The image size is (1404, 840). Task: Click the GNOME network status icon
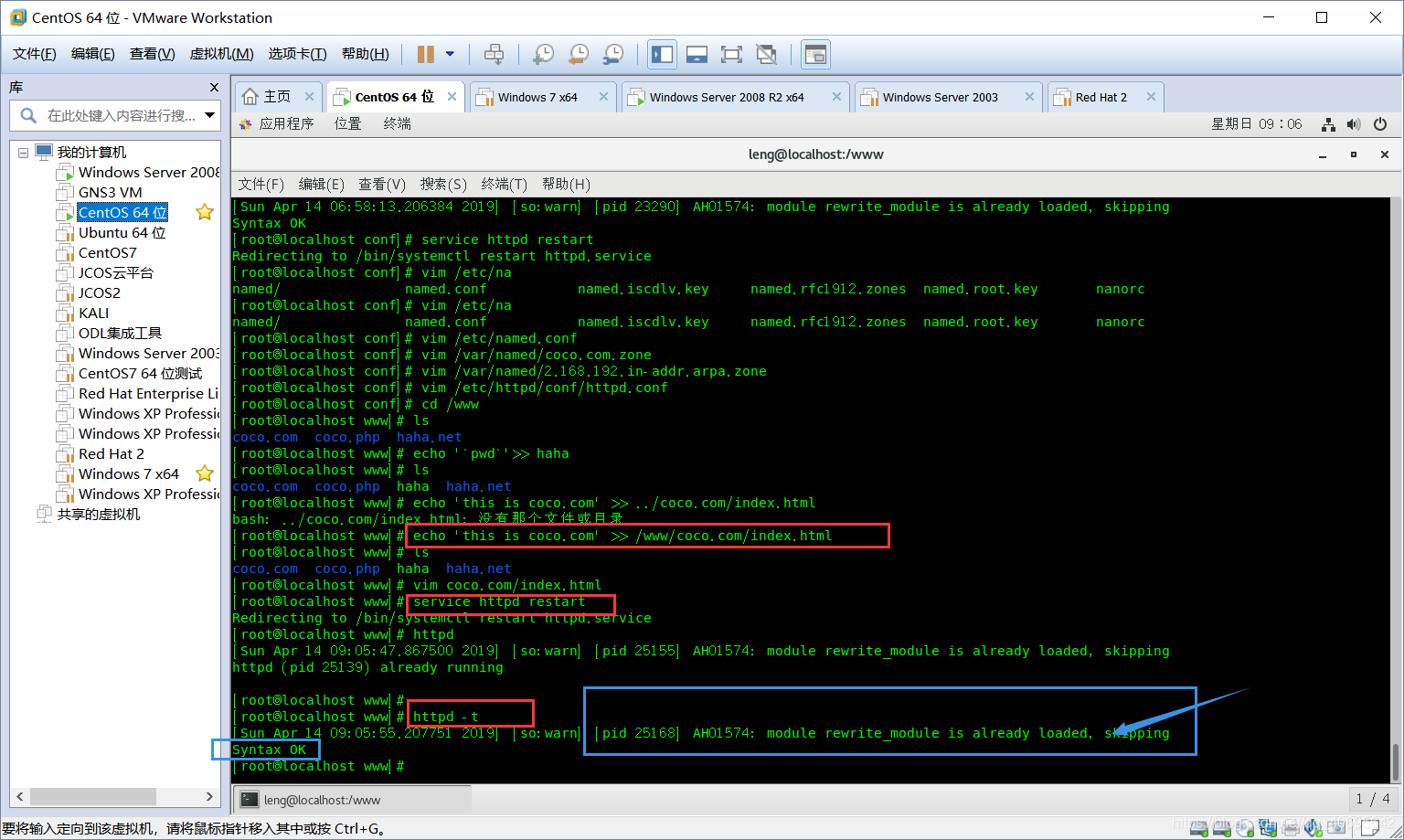1328,124
